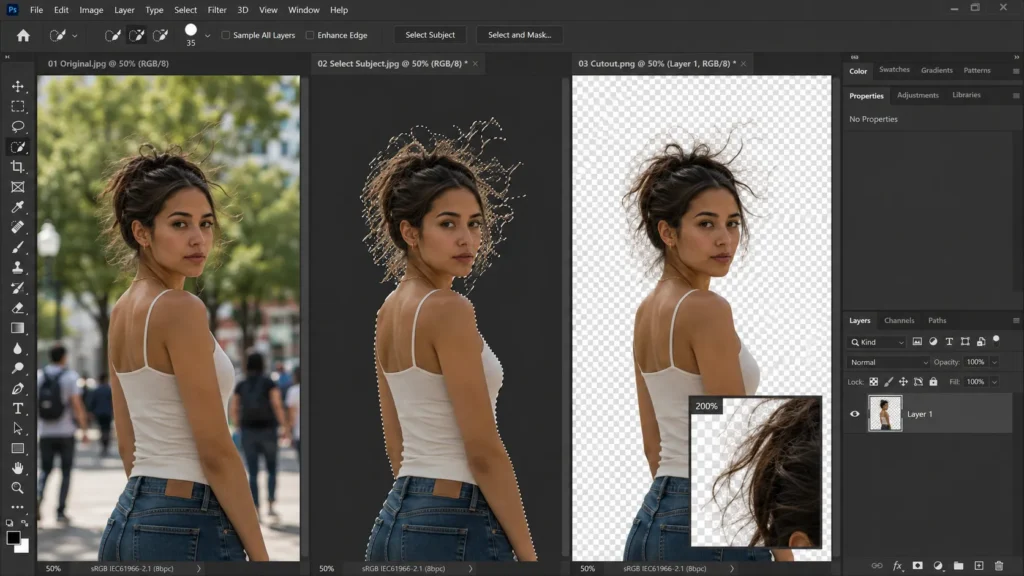The width and height of the screenshot is (1024, 576).
Task: Click Create new group folder icon
Action: point(958,566)
